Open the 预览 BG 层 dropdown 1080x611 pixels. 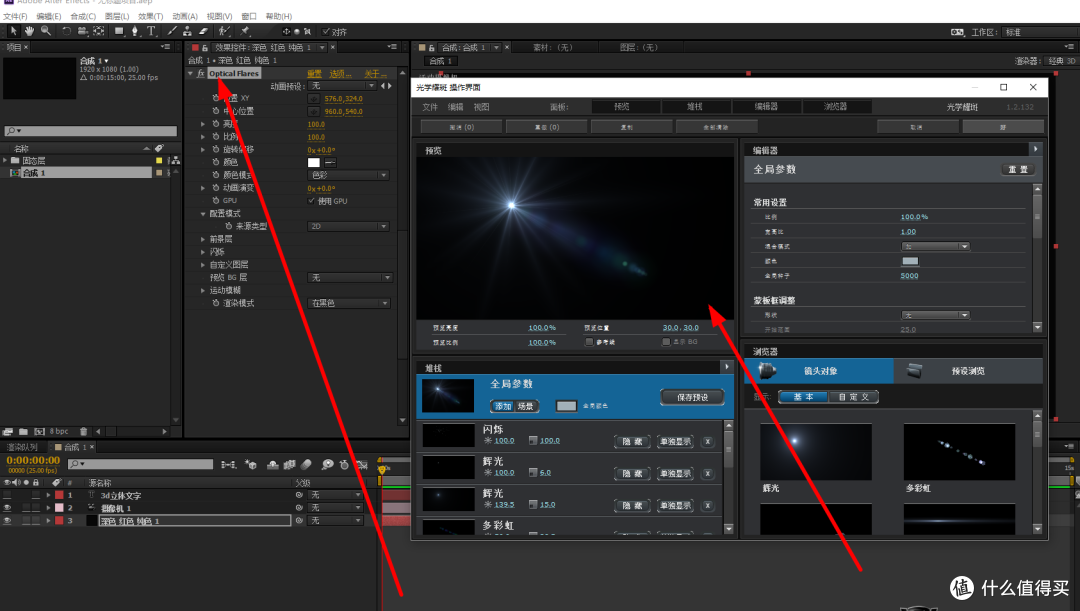tap(350, 278)
